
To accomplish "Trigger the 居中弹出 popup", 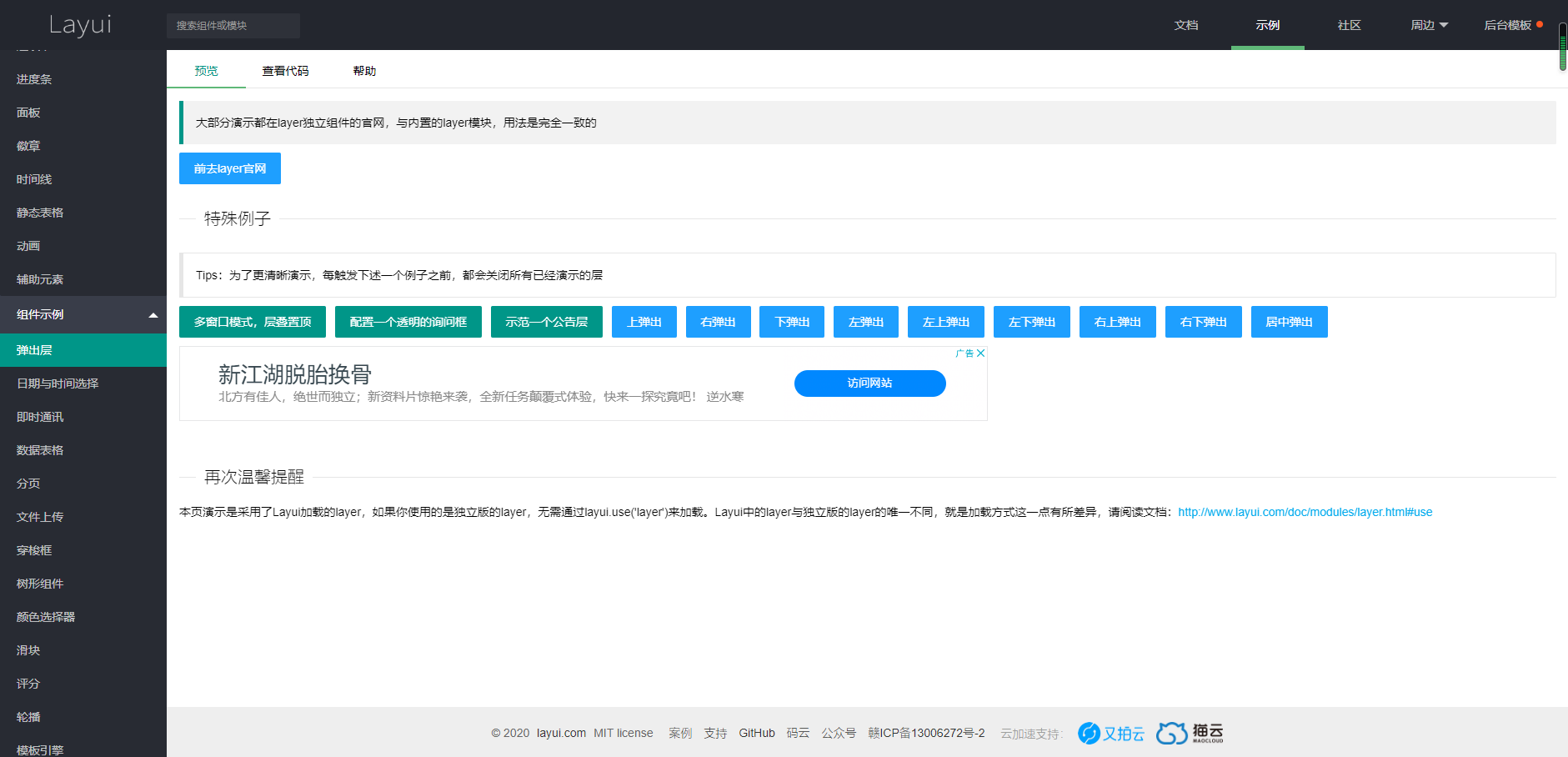I will coord(1289,322).
